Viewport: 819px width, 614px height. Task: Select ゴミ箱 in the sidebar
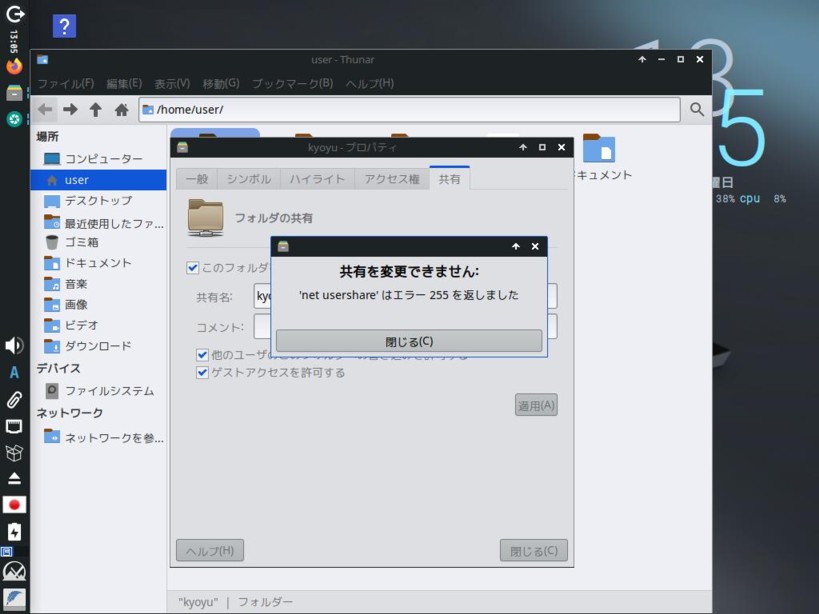pyautogui.click(x=81, y=242)
